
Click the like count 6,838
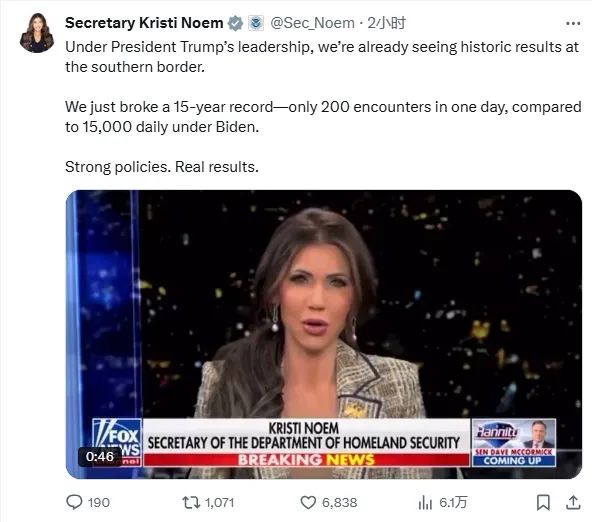coord(339,503)
